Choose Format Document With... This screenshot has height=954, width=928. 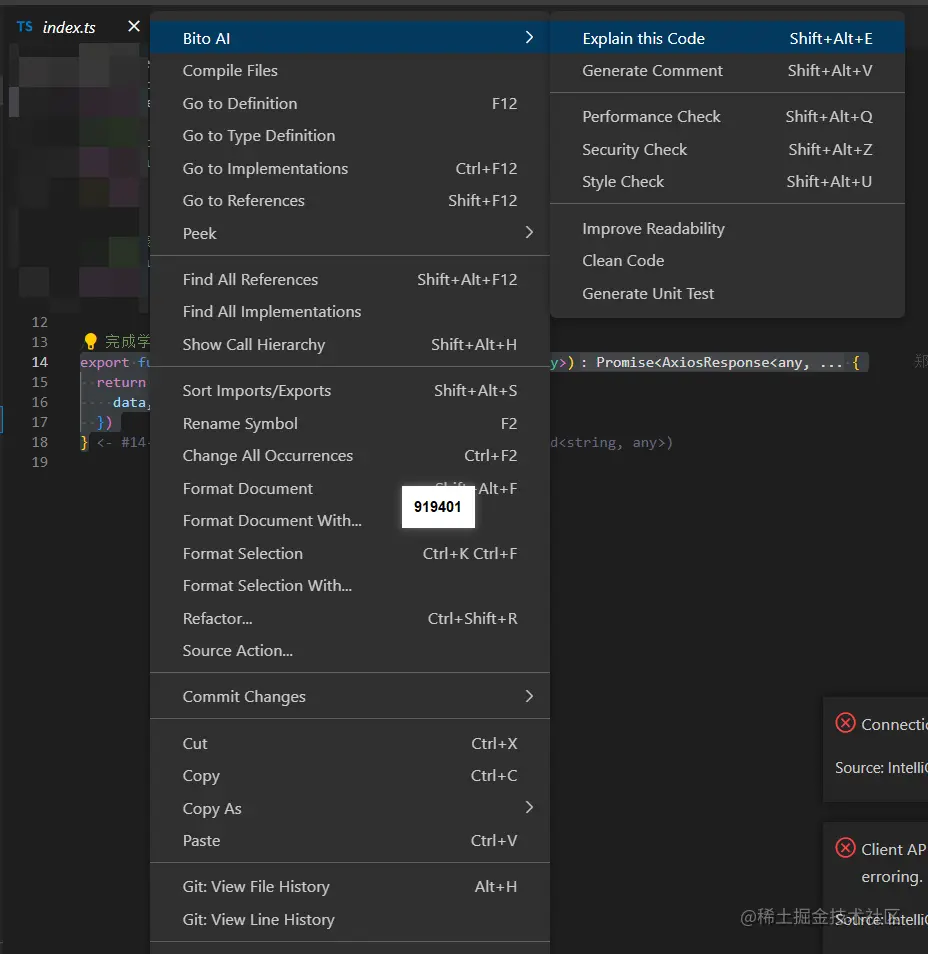coord(350,521)
